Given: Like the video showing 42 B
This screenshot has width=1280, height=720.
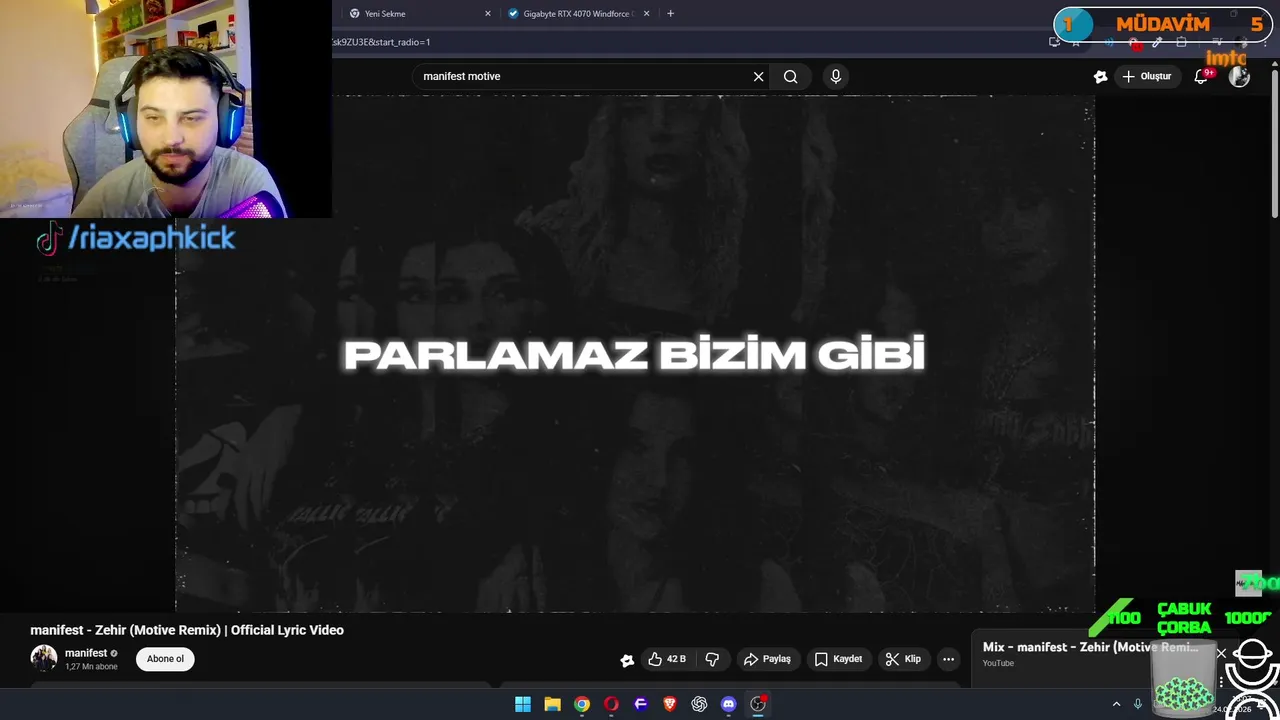Looking at the screenshot, I should (667, 659).
